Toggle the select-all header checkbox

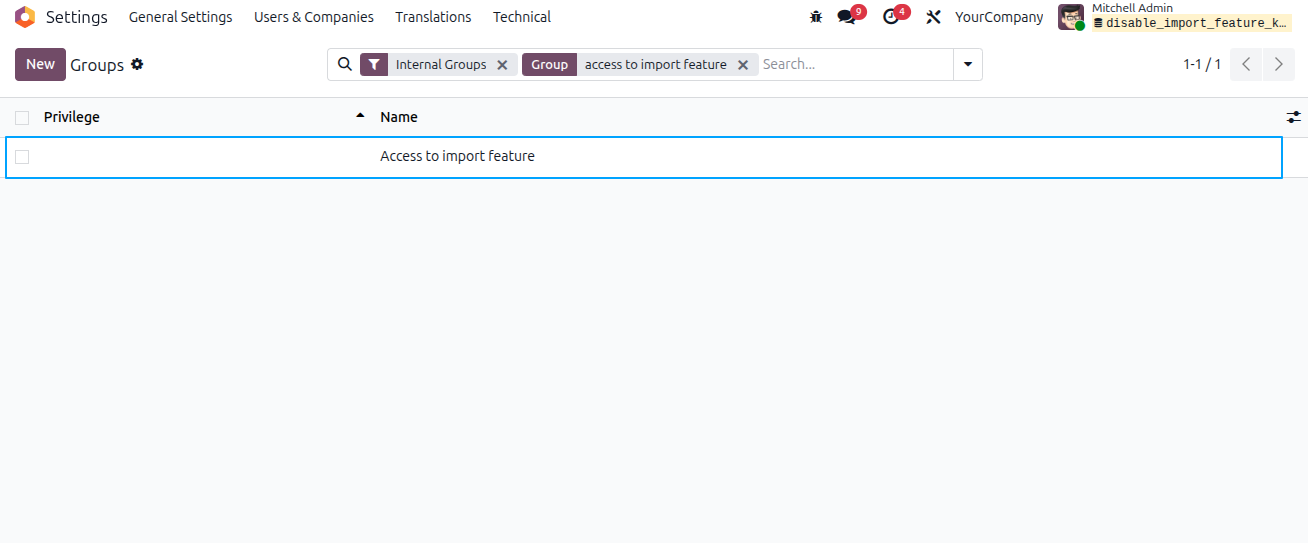pos(22,117)
